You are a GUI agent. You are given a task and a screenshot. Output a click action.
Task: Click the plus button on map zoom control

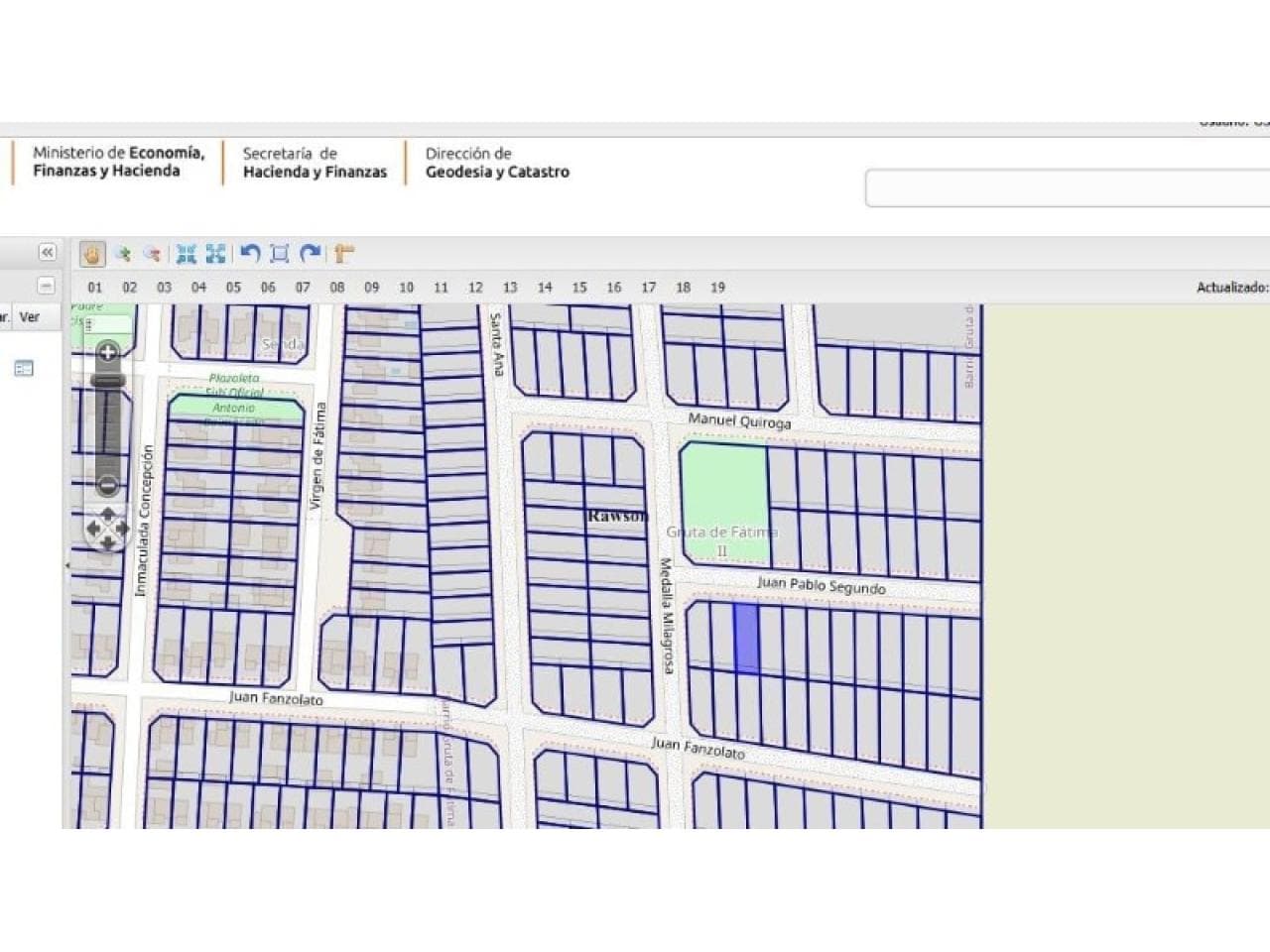[x=108, y=352]
